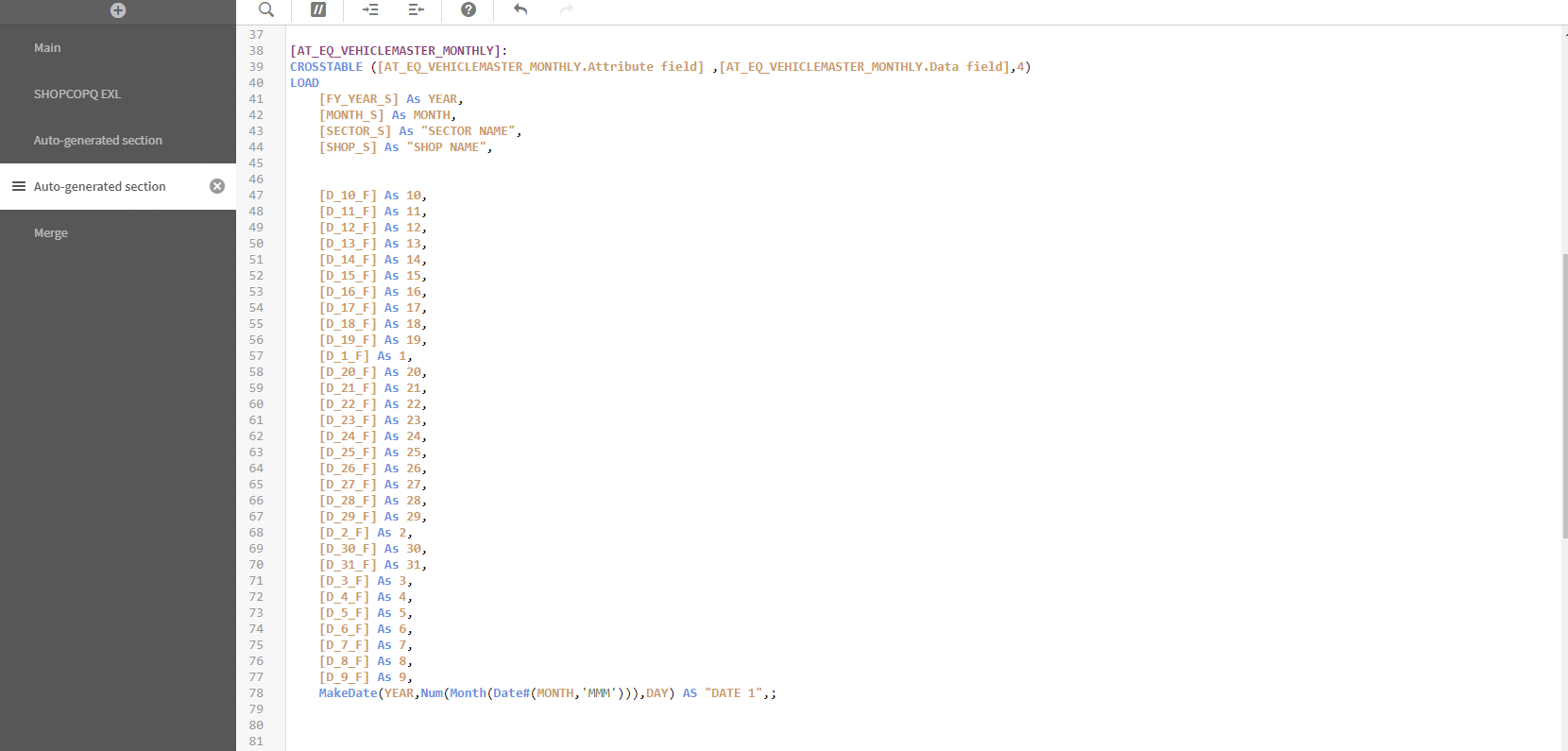1568x751 pixels.
Task: Click the "DATE 1" alias string
Action: coord(733,693)
